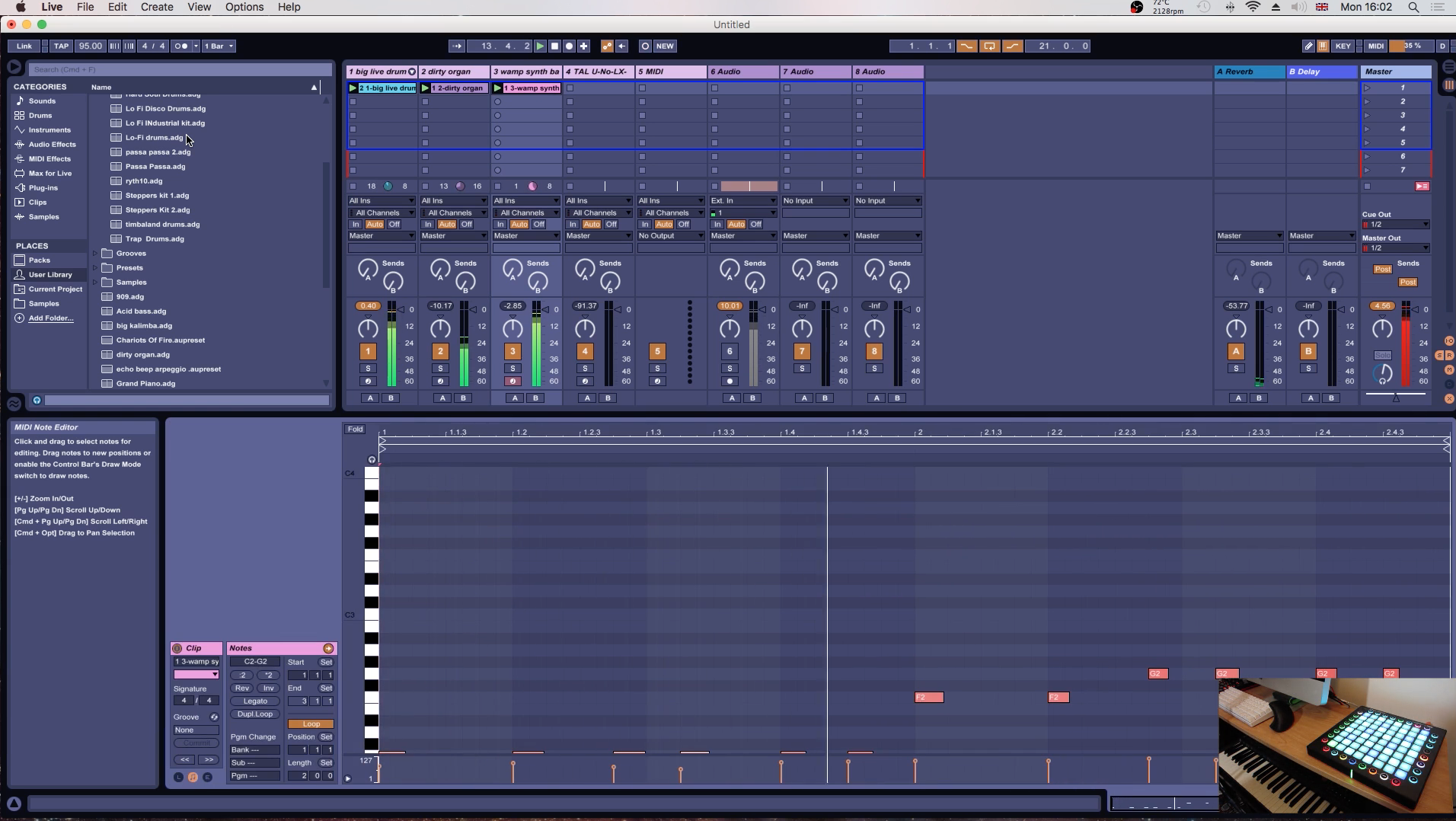This screenshot has height=821, width=1456.
Task: Enable Draw Mode pencil icon
Action: pos(1308,46)
